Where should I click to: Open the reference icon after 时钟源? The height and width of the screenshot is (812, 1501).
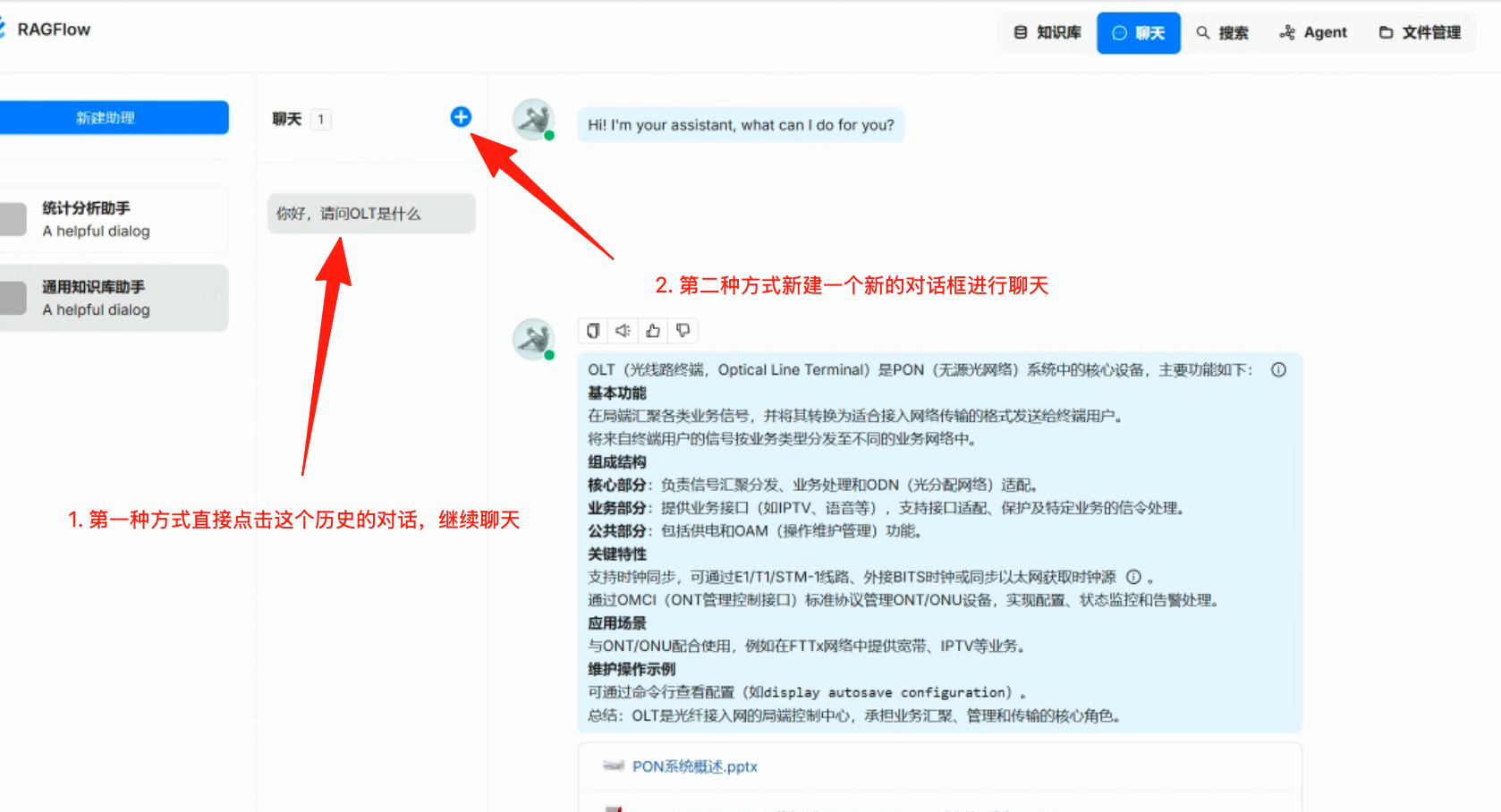pos(1133,577)
